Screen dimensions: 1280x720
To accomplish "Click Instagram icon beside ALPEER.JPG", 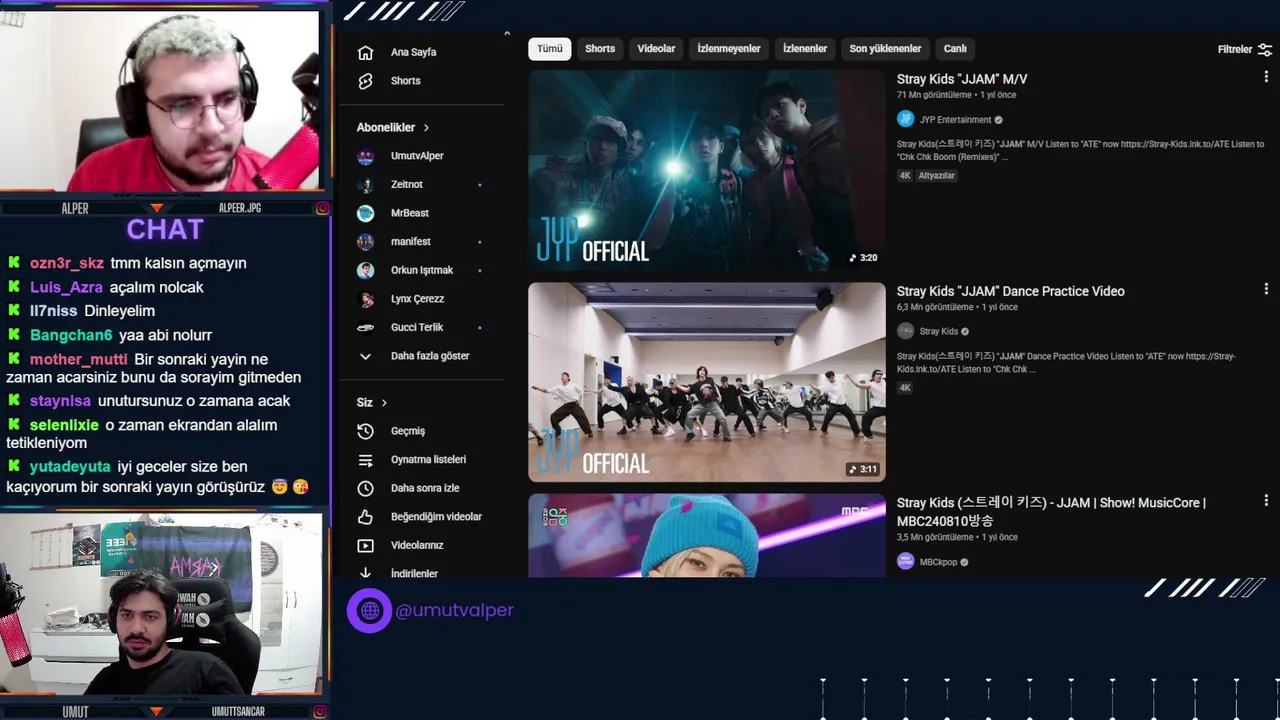I will pyautogui.click(x=322, y=208).
